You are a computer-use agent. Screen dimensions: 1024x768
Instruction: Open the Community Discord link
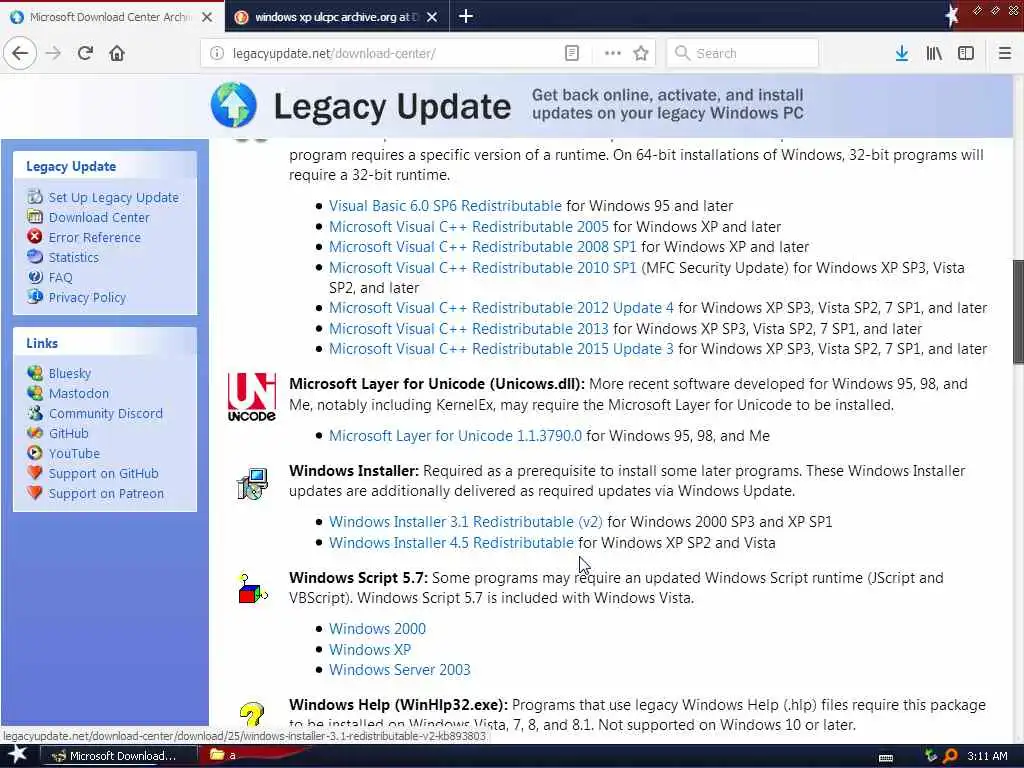pyautogui.click(x=106, y=413)
